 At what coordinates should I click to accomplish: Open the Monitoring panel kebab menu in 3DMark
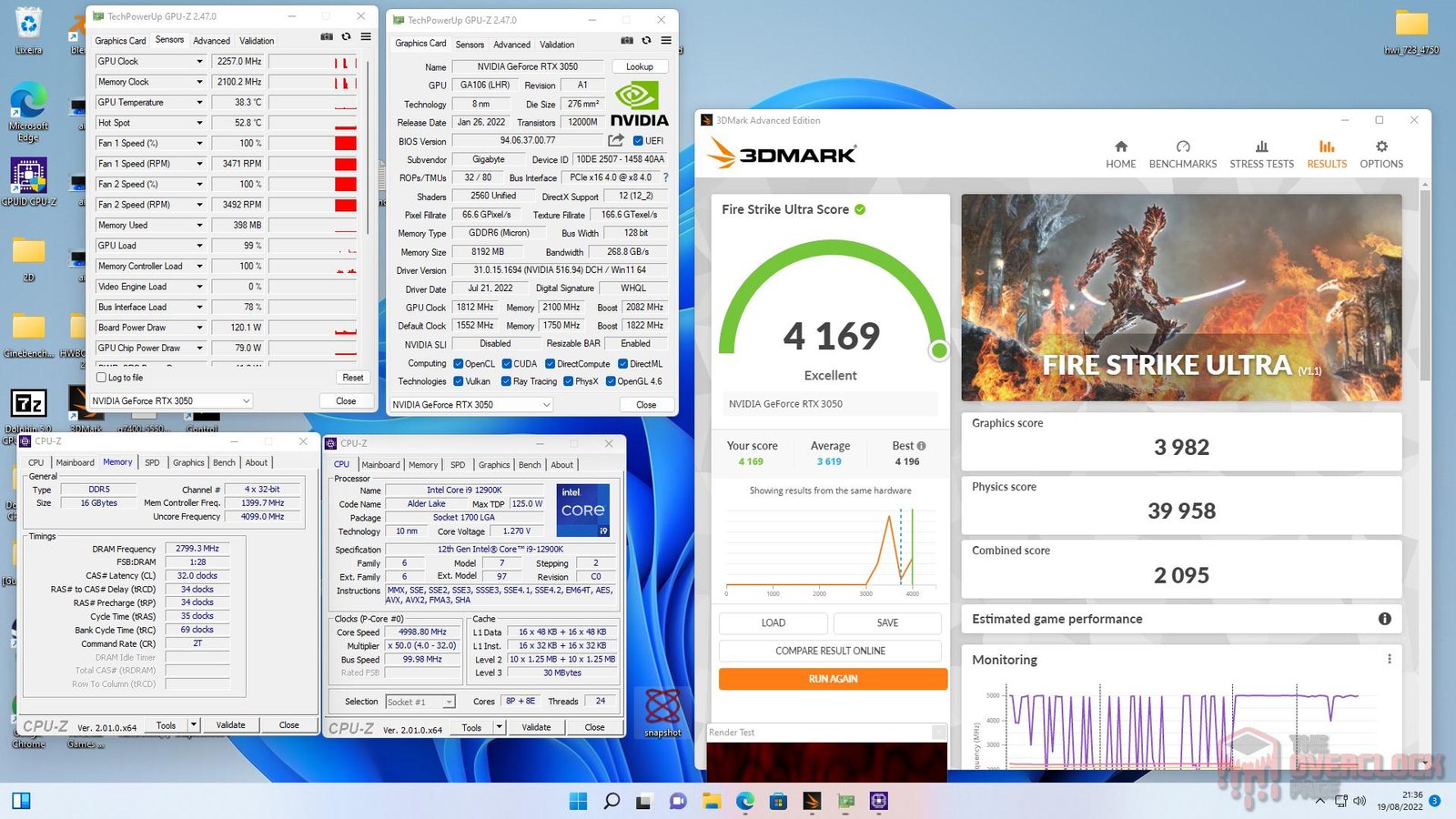(x=1388, y=658)
